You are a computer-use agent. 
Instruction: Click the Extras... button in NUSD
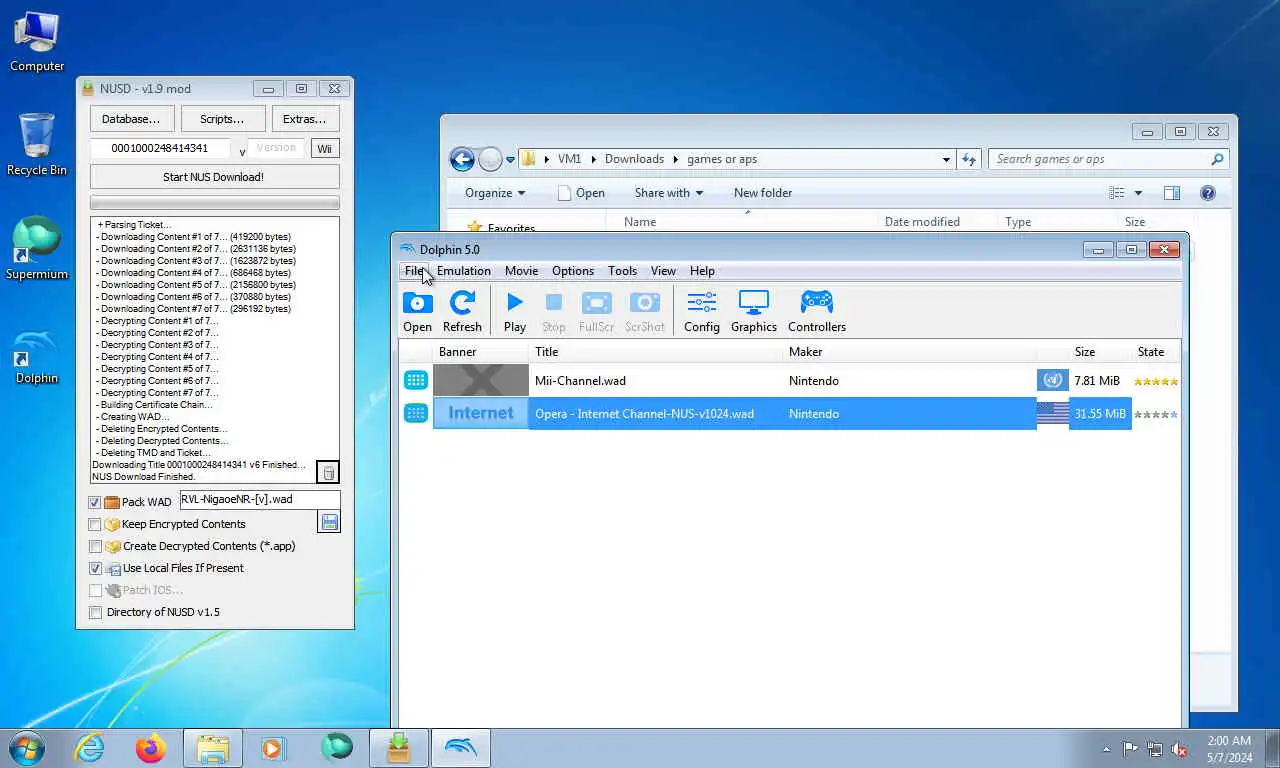[305, 119]
